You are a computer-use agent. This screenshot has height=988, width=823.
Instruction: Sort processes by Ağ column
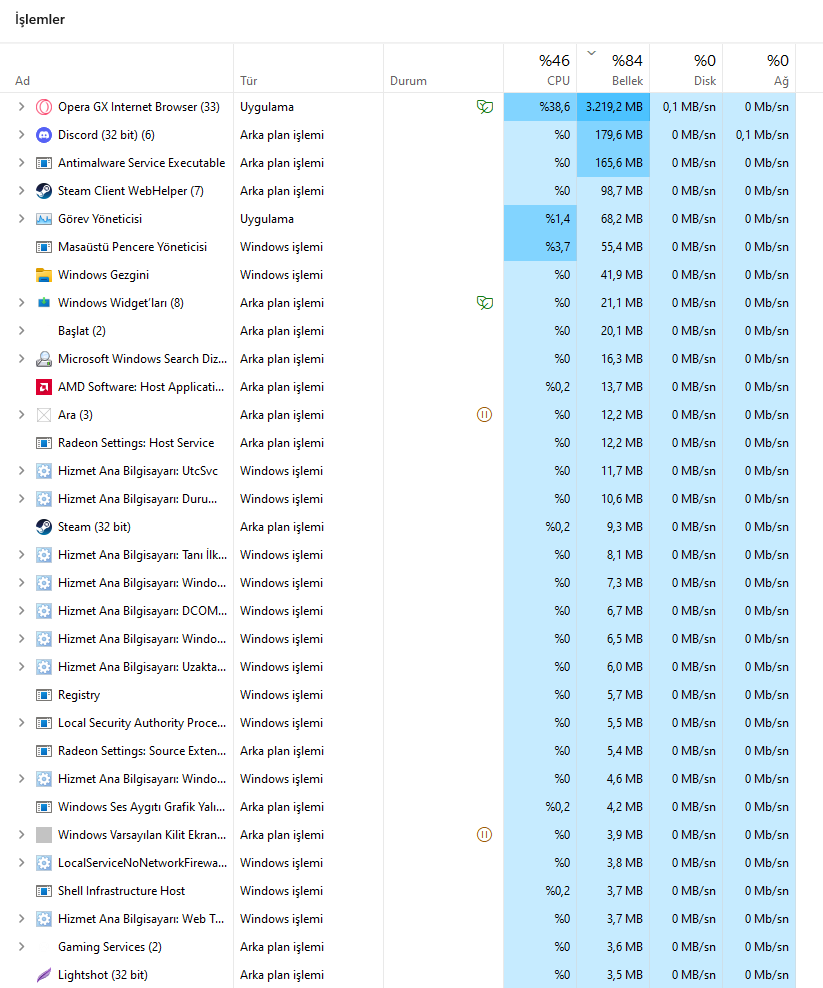759,68
